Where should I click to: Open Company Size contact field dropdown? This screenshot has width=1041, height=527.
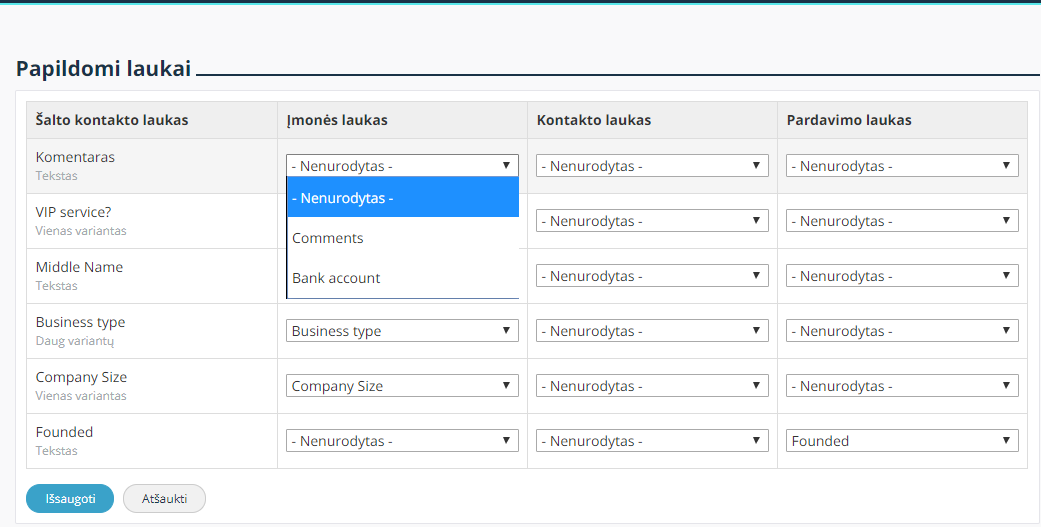[x=652, y=386]
